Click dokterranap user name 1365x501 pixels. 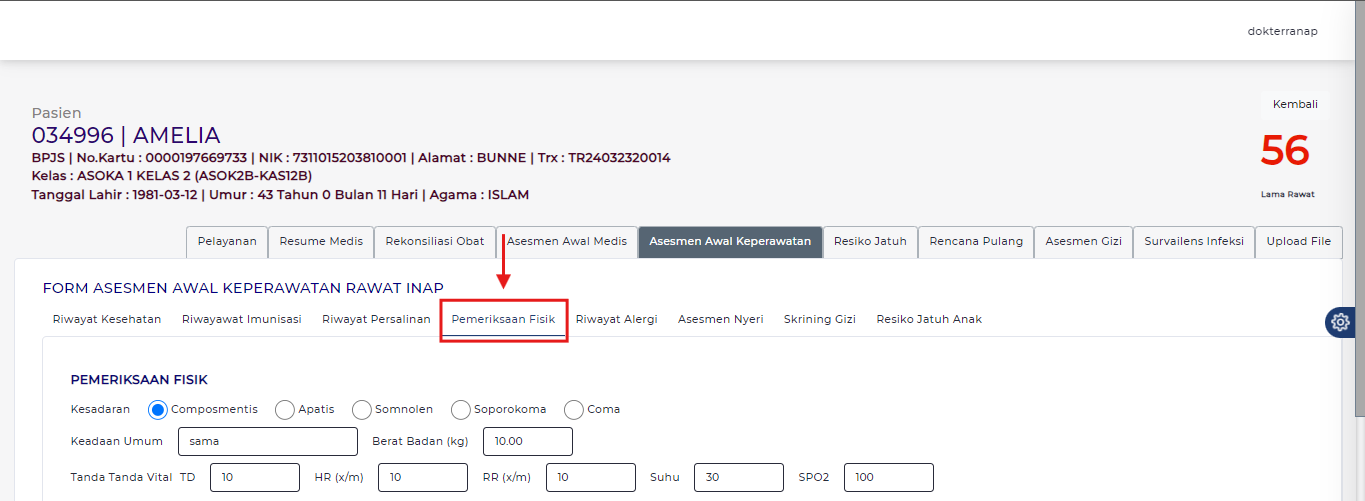[1282, 31]
